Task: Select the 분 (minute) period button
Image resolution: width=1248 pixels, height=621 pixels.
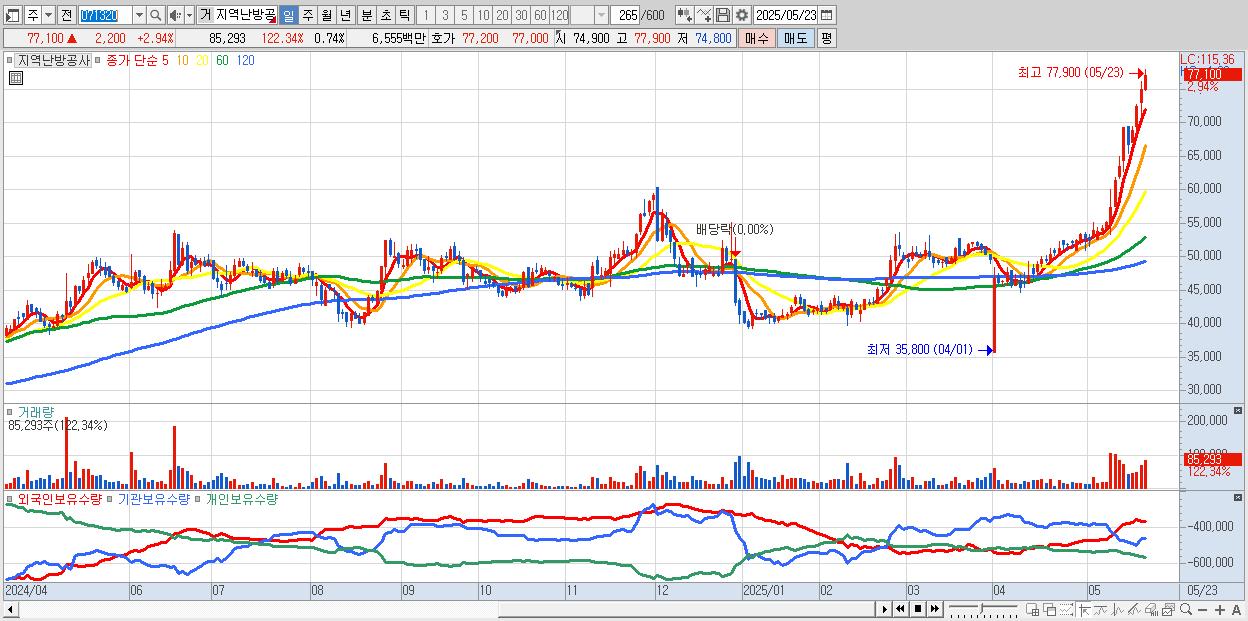Action: pyautogui.click(x=366, y=15)
